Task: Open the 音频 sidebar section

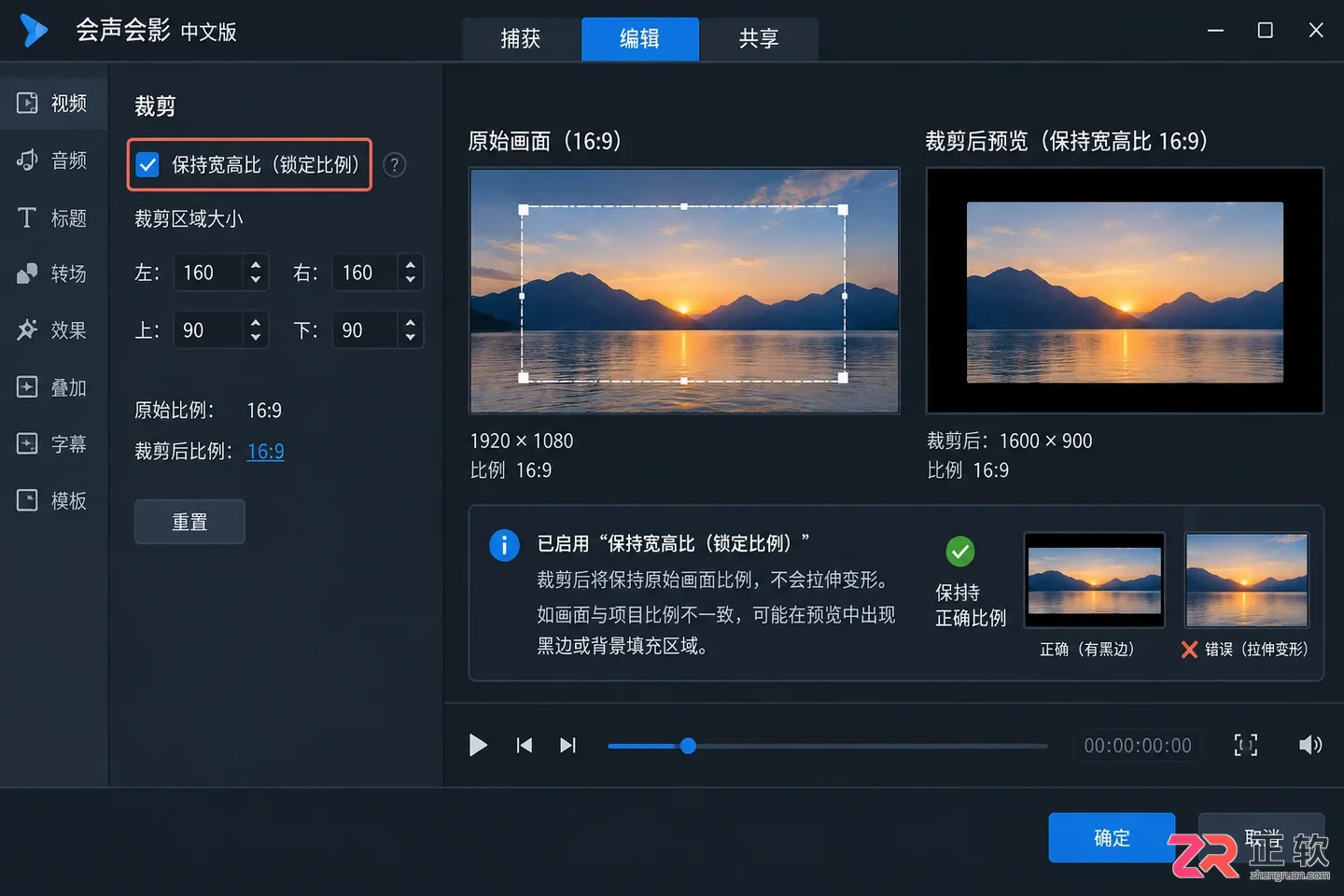Action: pyautogui.click(x=53, y=161)
